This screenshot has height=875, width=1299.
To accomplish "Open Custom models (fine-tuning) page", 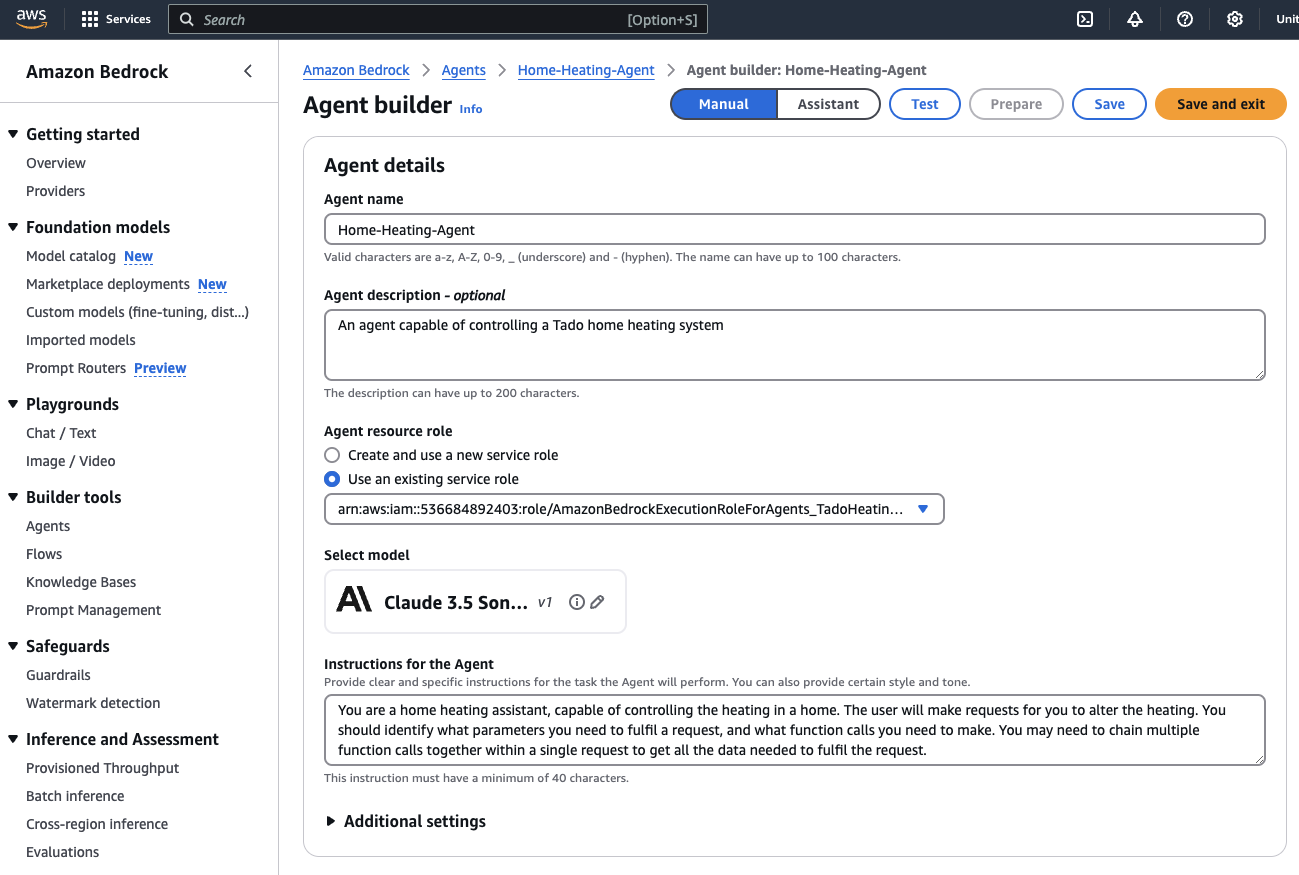I will tap(138, 312).
